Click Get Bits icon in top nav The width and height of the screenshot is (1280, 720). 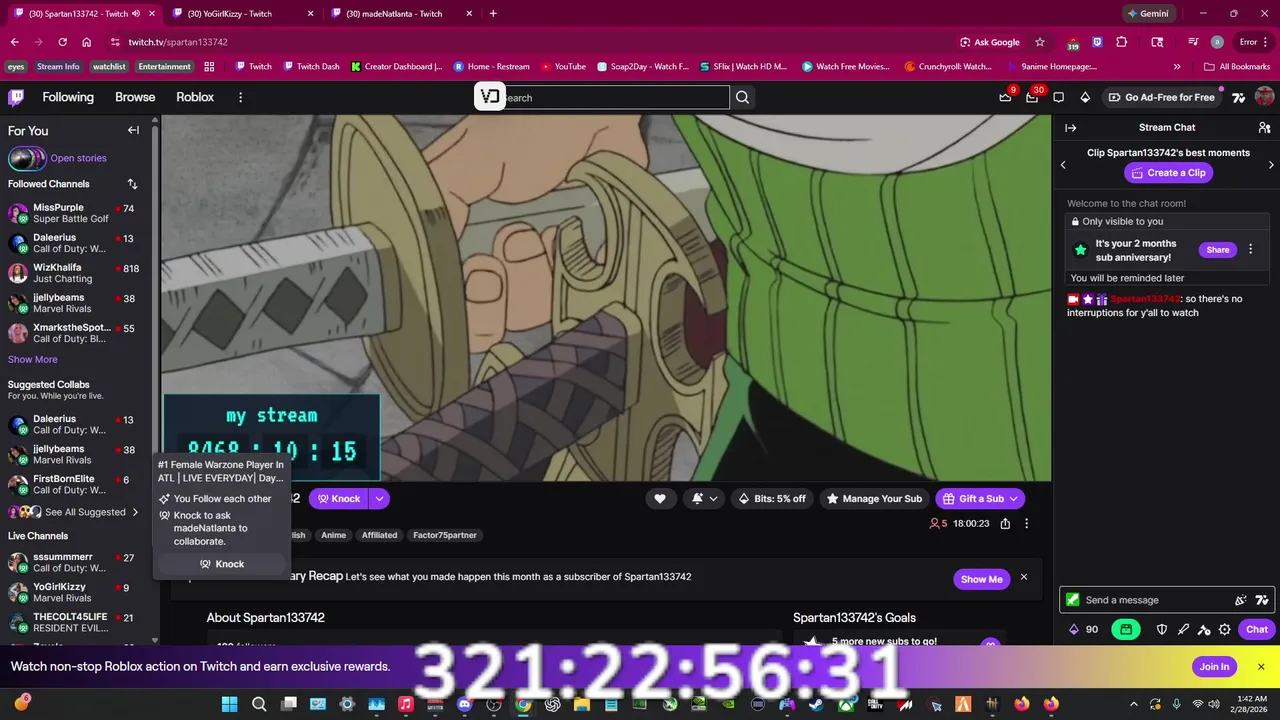coord(1085,97)
